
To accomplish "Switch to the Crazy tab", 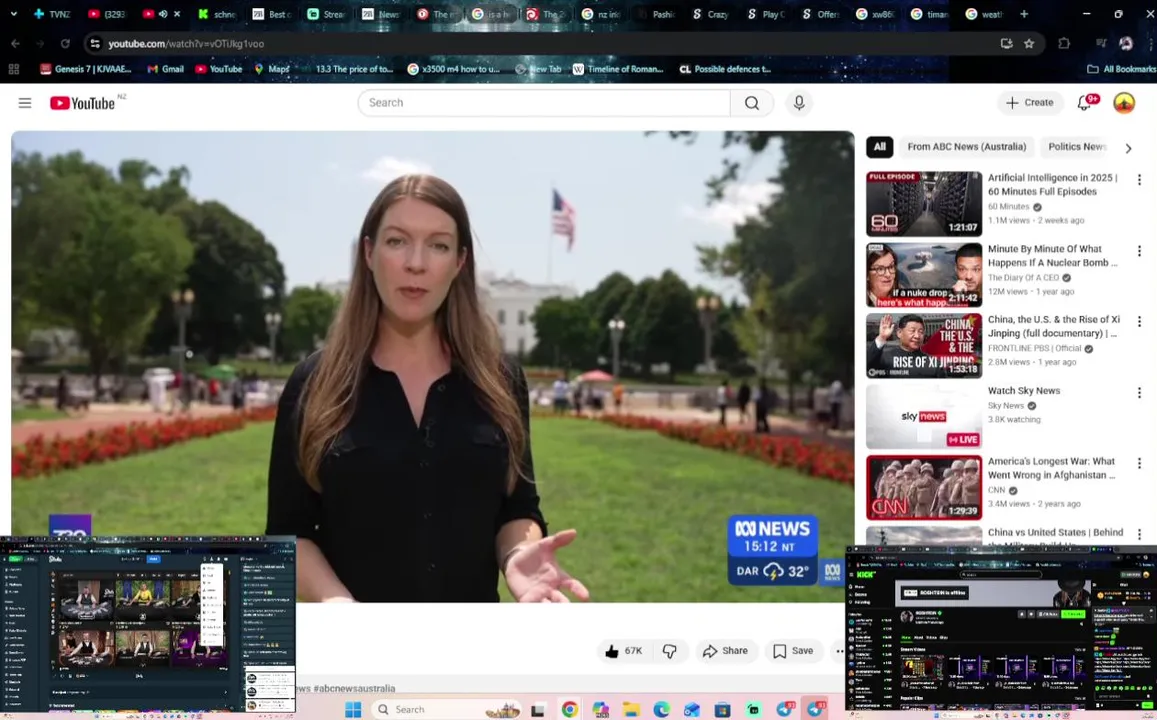I will pyautogui.click(x=711, y=14).
